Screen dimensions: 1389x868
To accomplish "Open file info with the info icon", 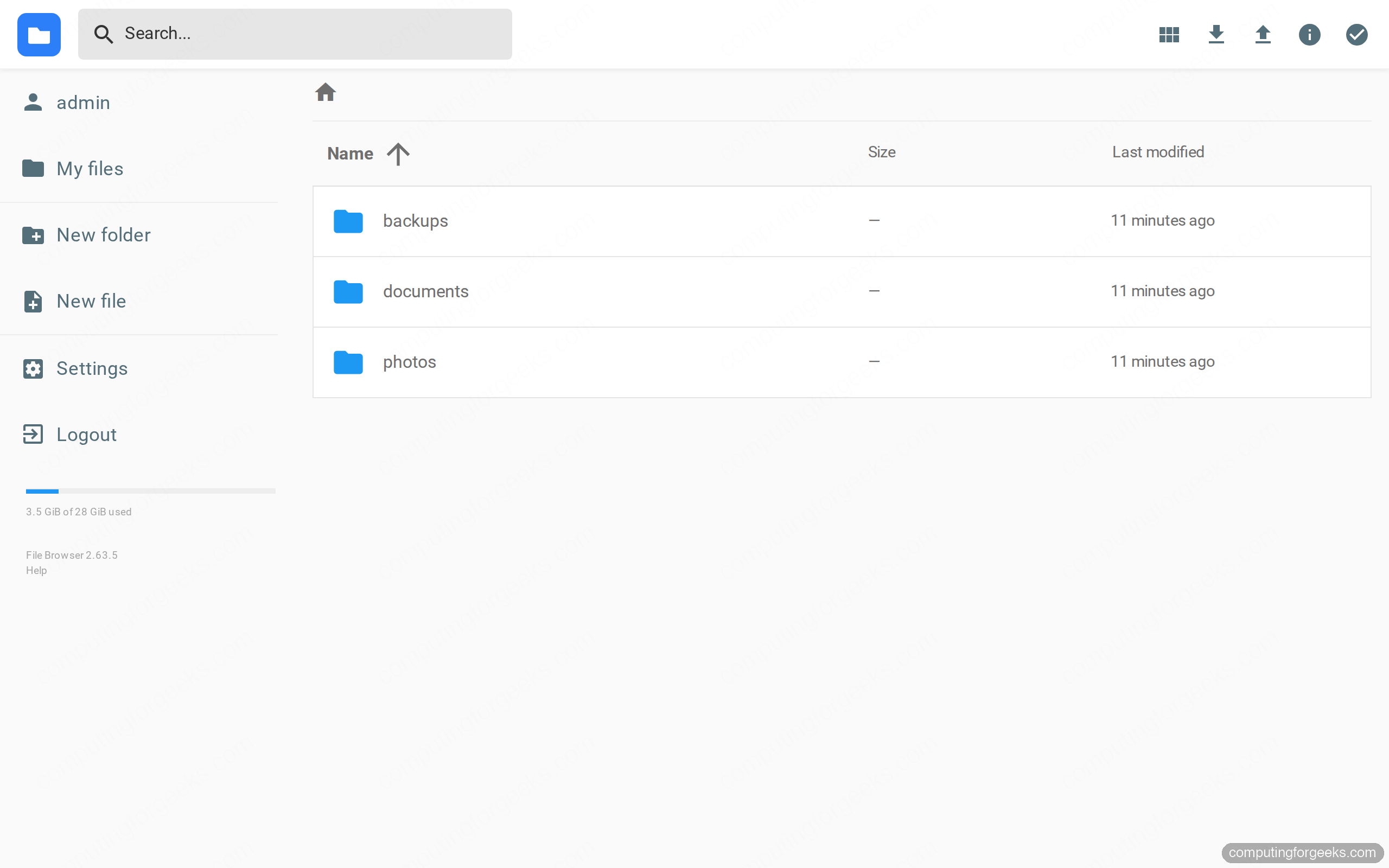I will point(1309,34).
